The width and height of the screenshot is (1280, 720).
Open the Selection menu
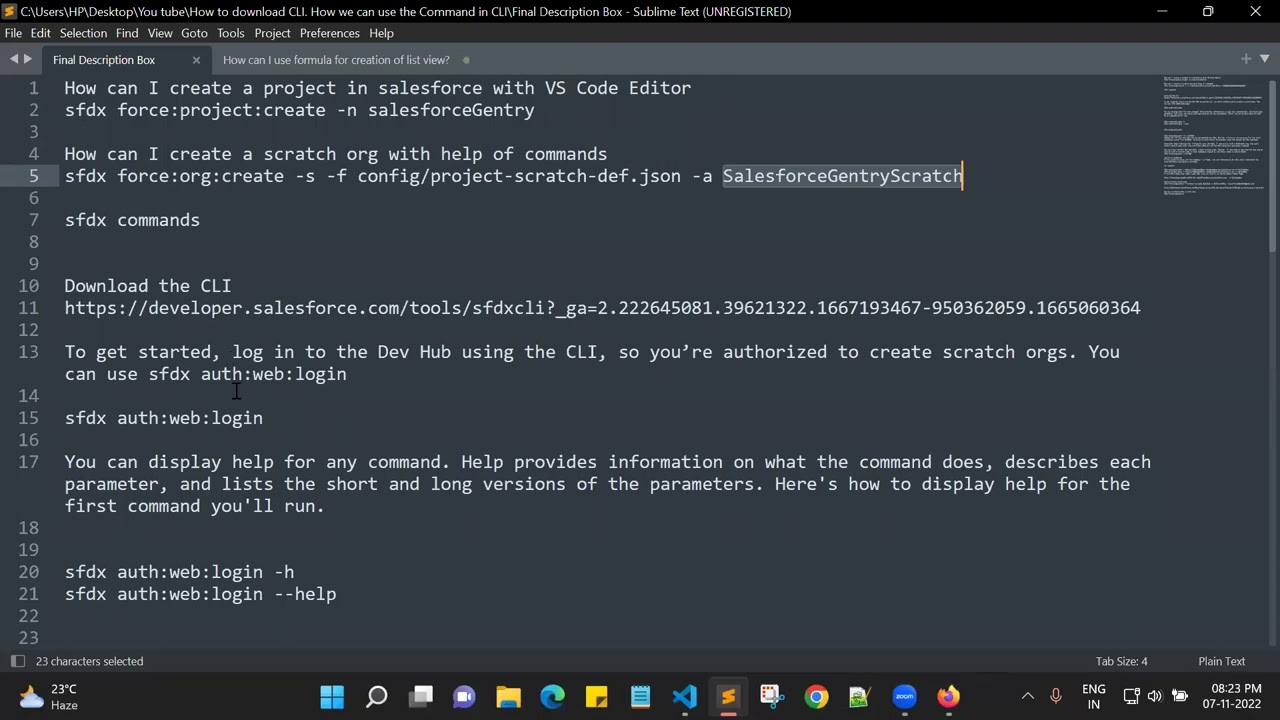coord(83,33)
